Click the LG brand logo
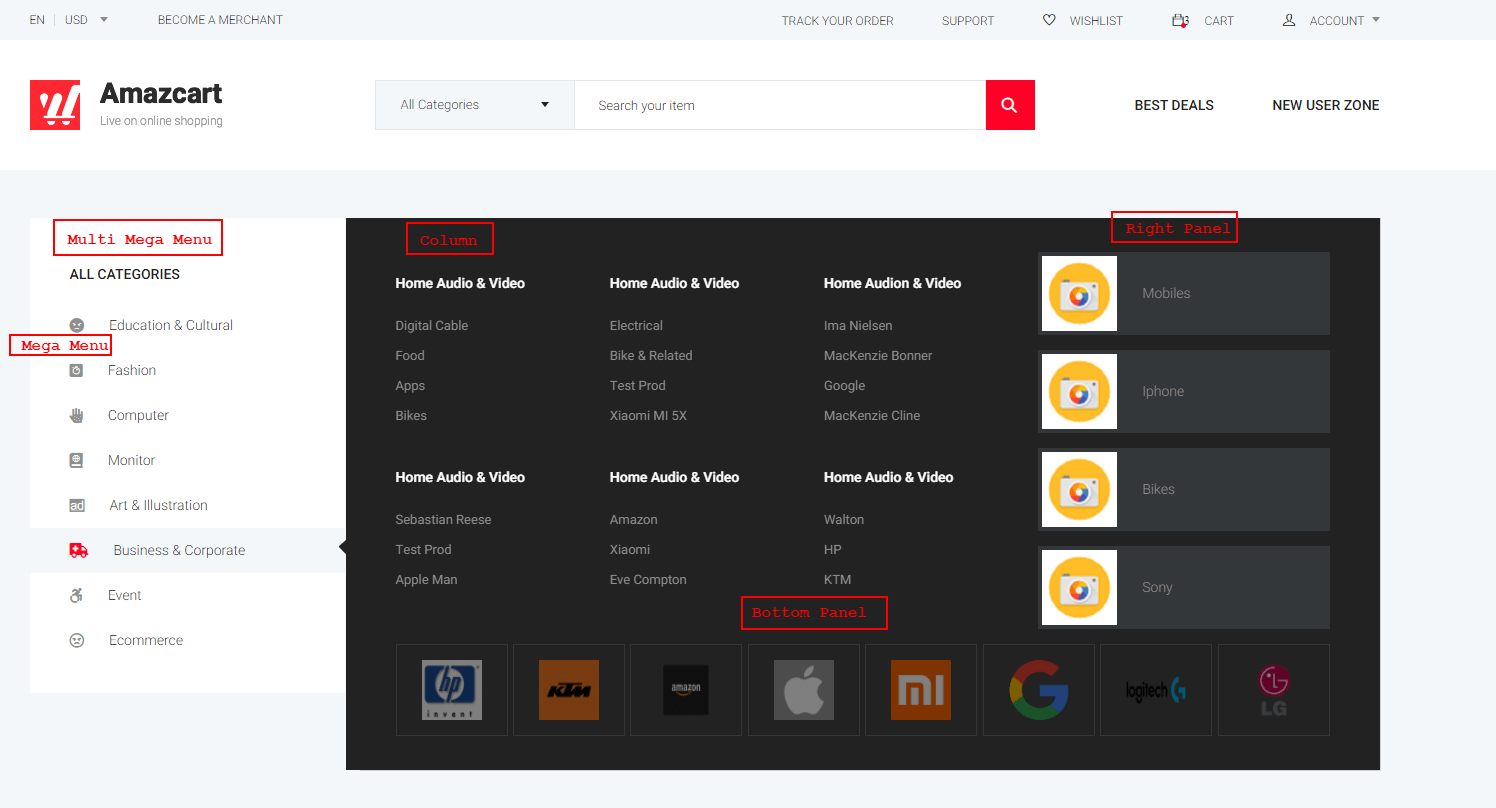1496x808 pixels. [1273, 690]
